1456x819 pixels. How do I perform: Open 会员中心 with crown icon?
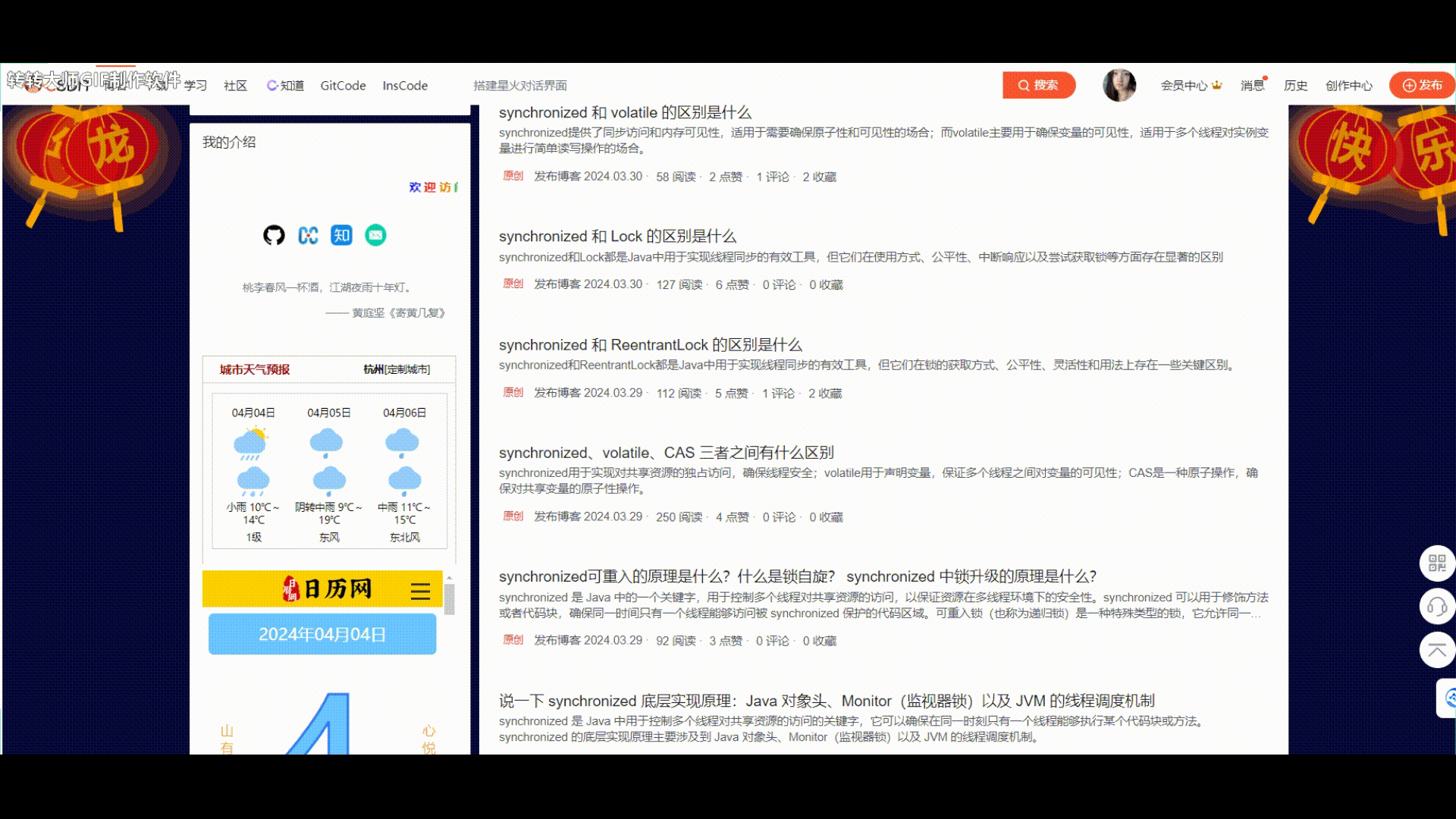click(x=1191, y=86)
